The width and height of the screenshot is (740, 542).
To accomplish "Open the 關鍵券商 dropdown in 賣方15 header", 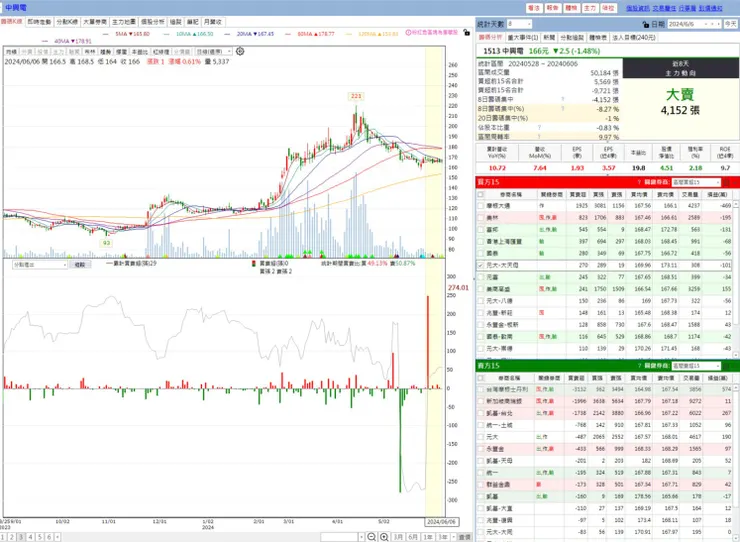I will click(x=697, y=366).
